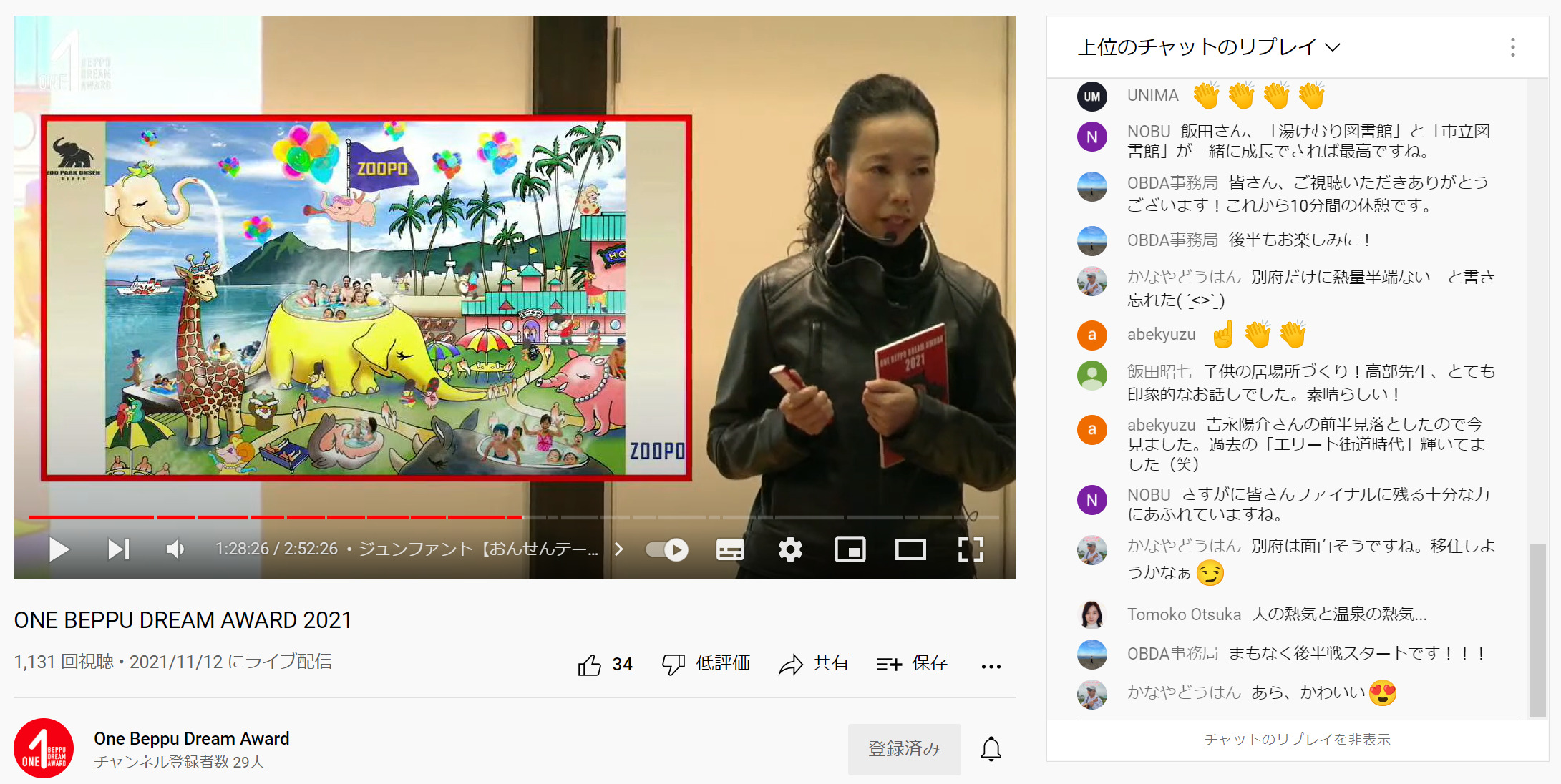Open the player settings gear
This screenshot has height=784, width=1561.
(x=790, y=549)
